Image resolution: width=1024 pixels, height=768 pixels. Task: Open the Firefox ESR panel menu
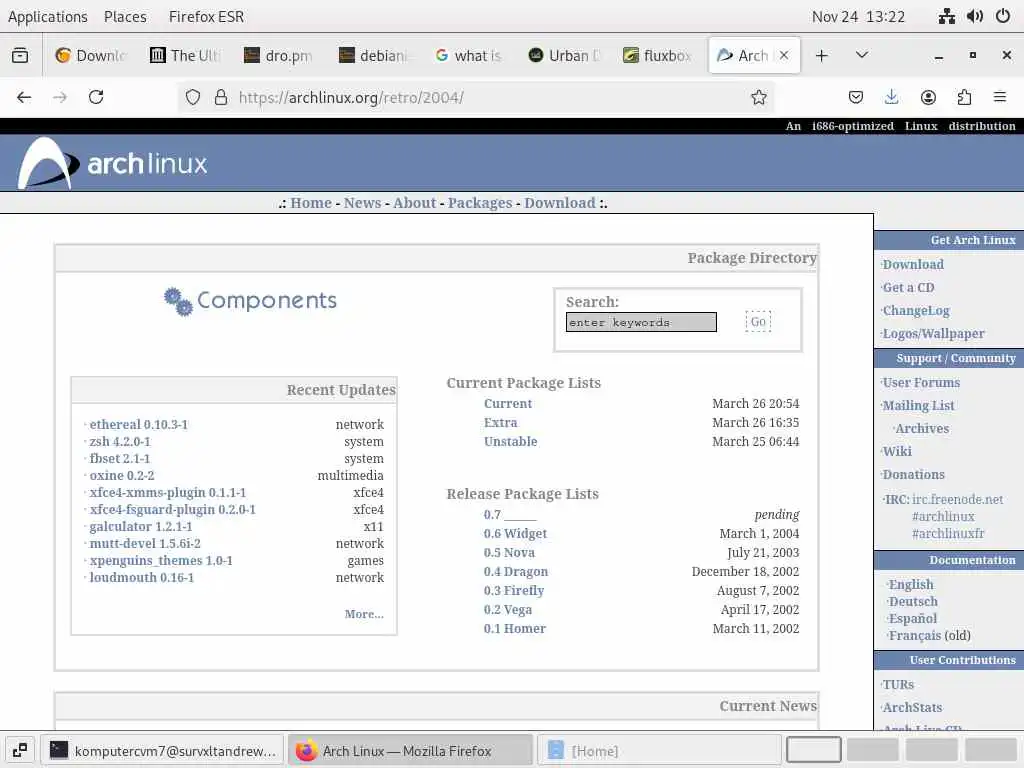(206, 16)
